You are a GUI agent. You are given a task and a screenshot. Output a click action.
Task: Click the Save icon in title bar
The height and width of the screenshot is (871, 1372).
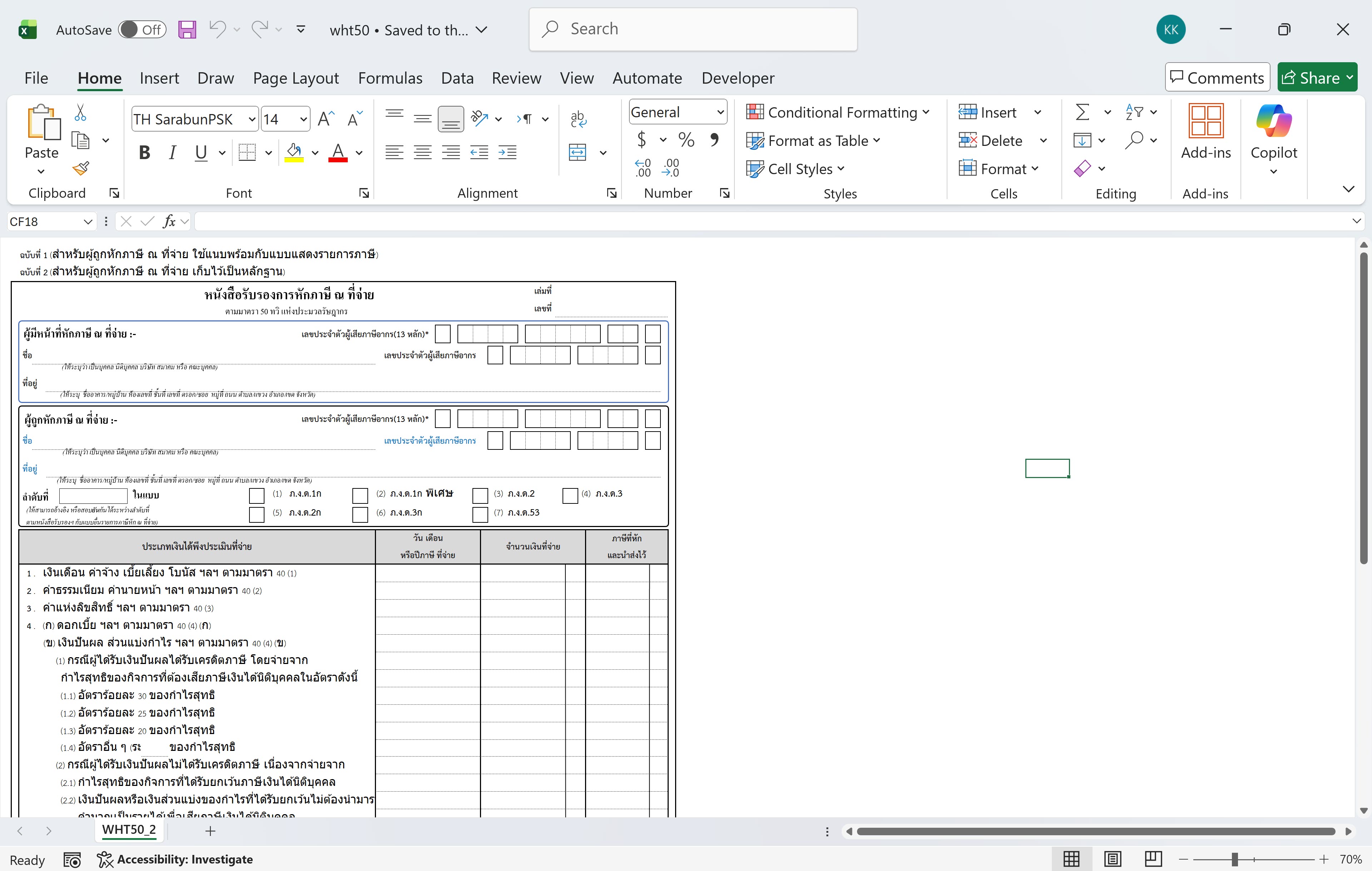[x=187, y=30]
